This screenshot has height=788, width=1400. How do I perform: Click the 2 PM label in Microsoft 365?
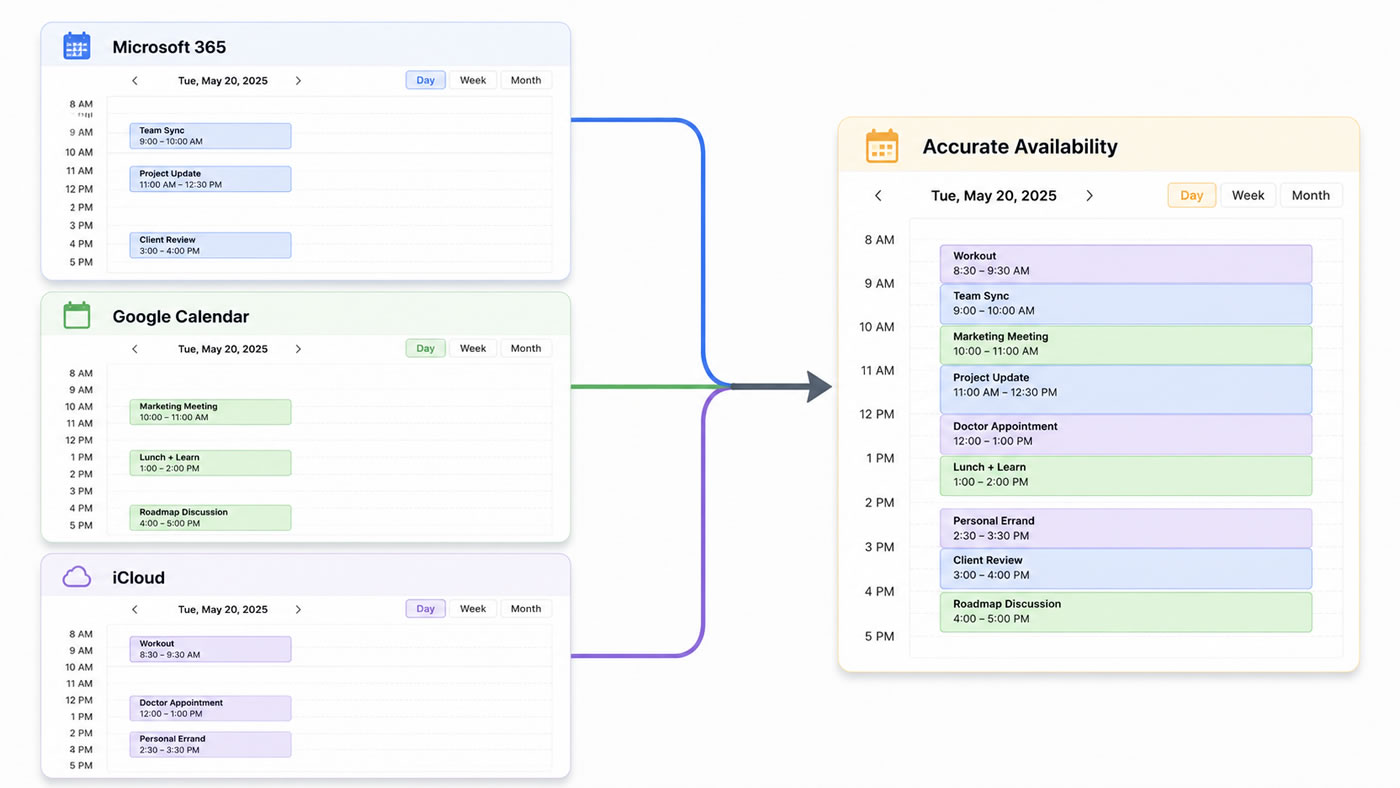pos(81,208)
